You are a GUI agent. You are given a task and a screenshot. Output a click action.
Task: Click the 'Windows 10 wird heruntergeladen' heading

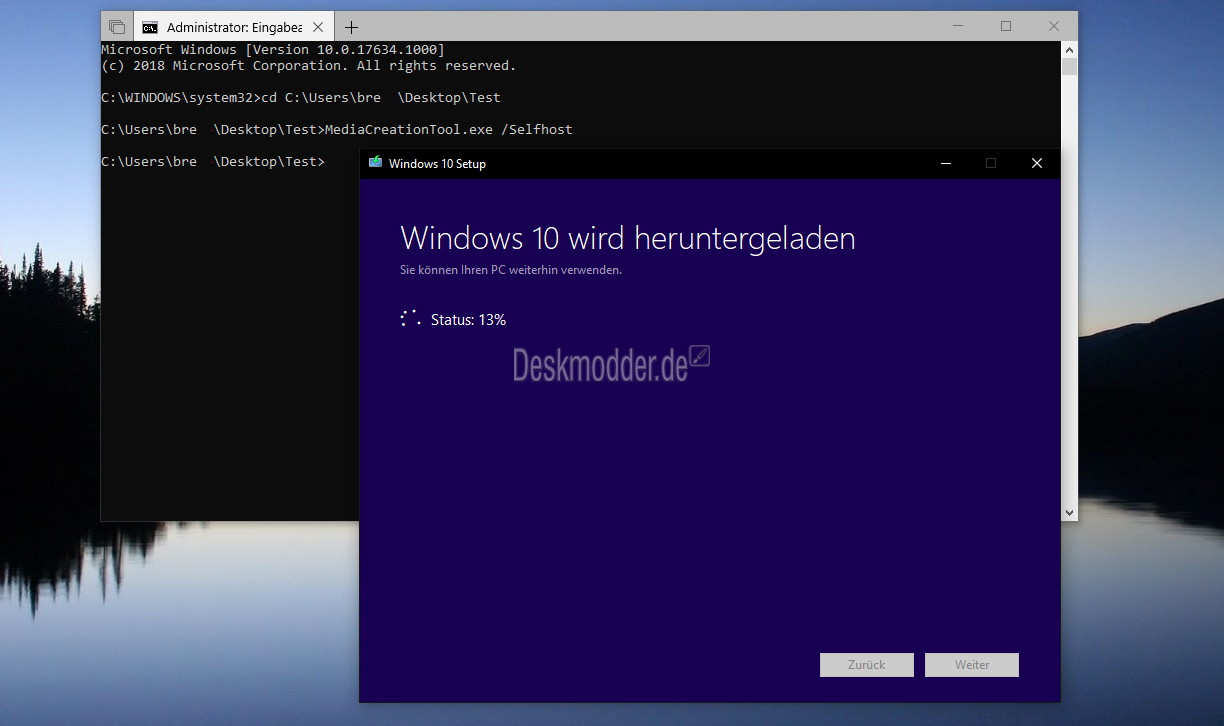(x=628, y=238)
